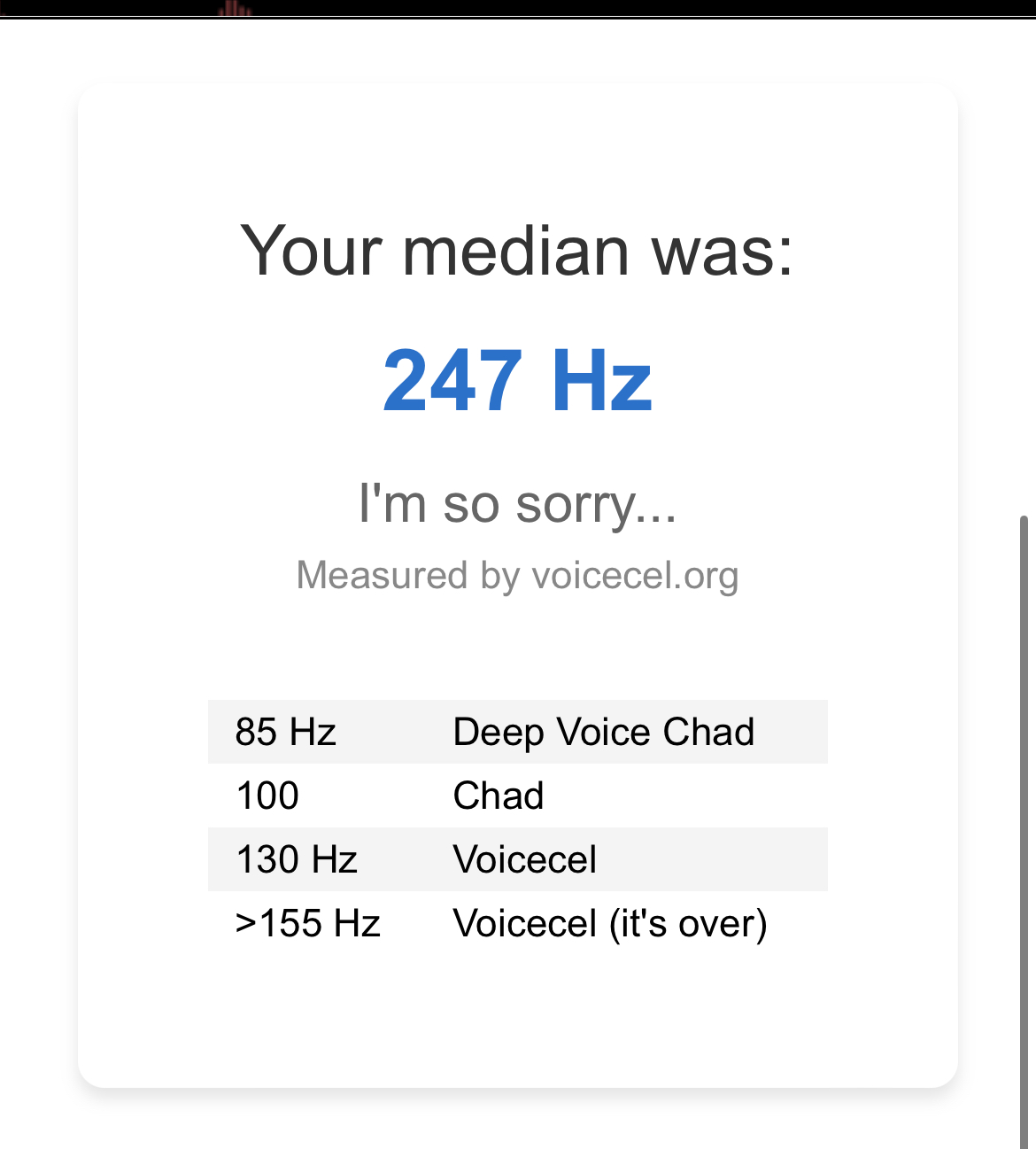Click the vertical page scrollbar thumb

click(1024, 832)
